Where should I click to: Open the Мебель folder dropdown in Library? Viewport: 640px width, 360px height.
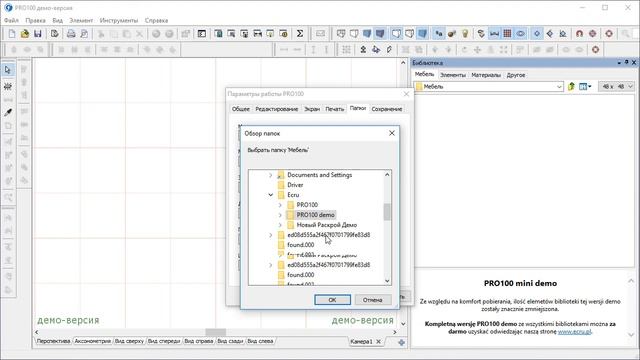(559, 87)
